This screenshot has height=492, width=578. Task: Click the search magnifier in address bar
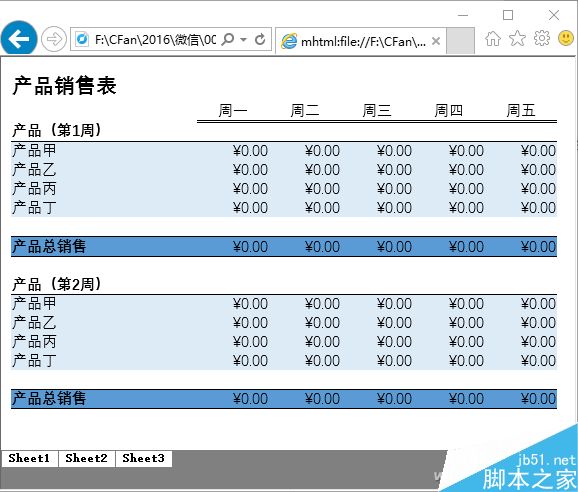tap(228, 39)
